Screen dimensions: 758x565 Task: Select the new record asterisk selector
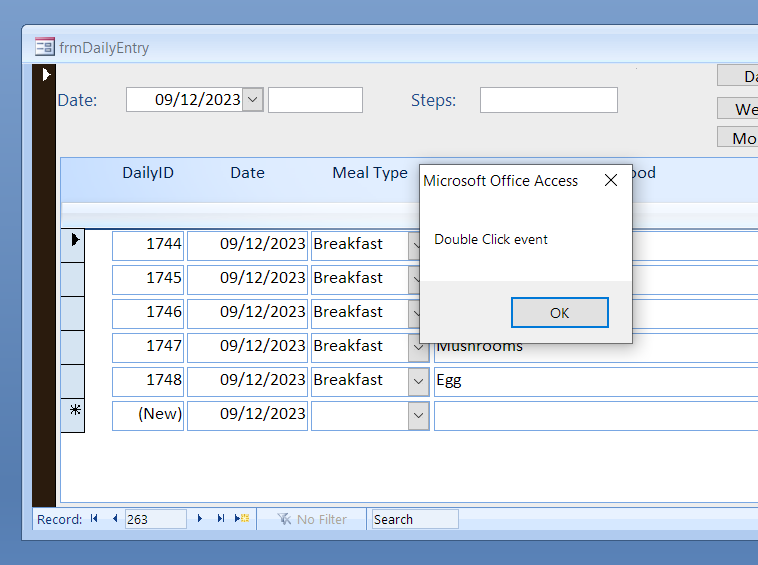(73, 415)
